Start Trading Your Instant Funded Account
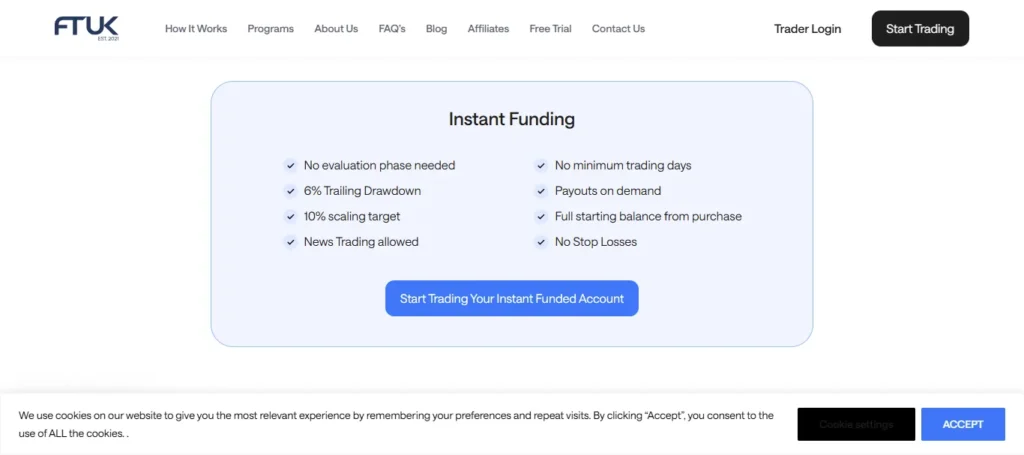 512,298
